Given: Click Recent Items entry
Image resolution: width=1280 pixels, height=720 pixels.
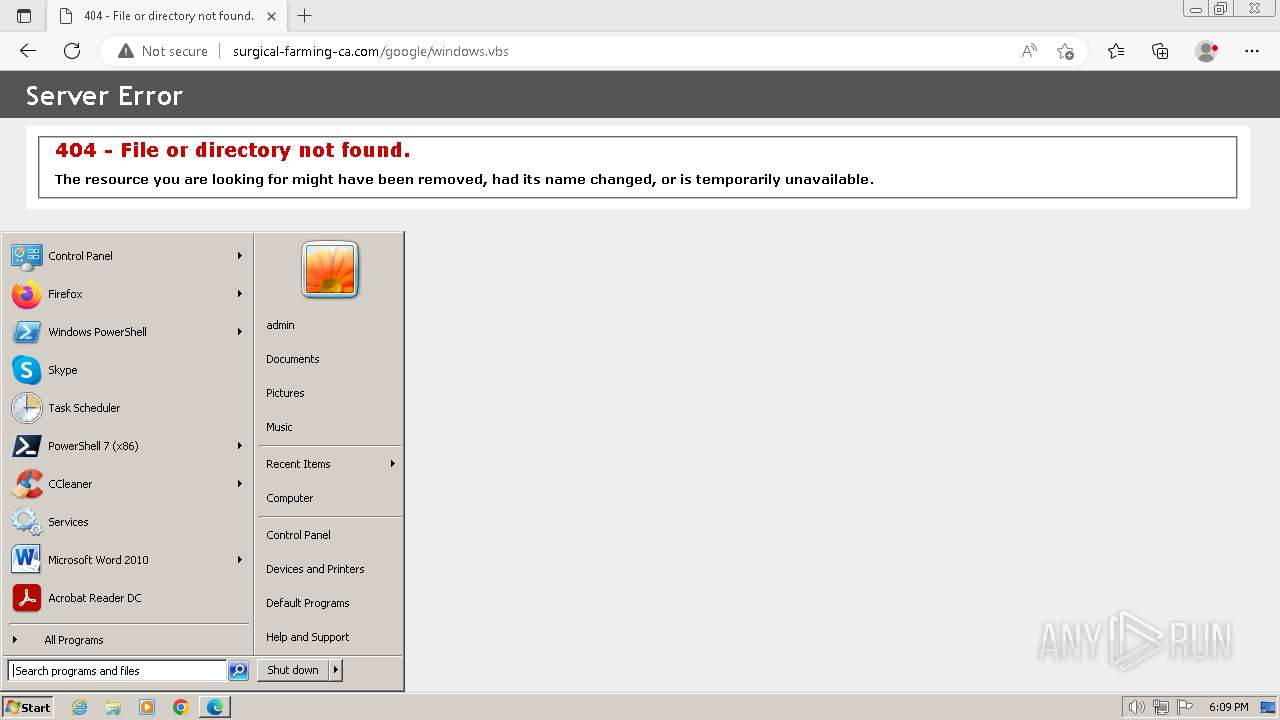Looking at the screenshot, I should pyautogui.click(x=330, y=464).
